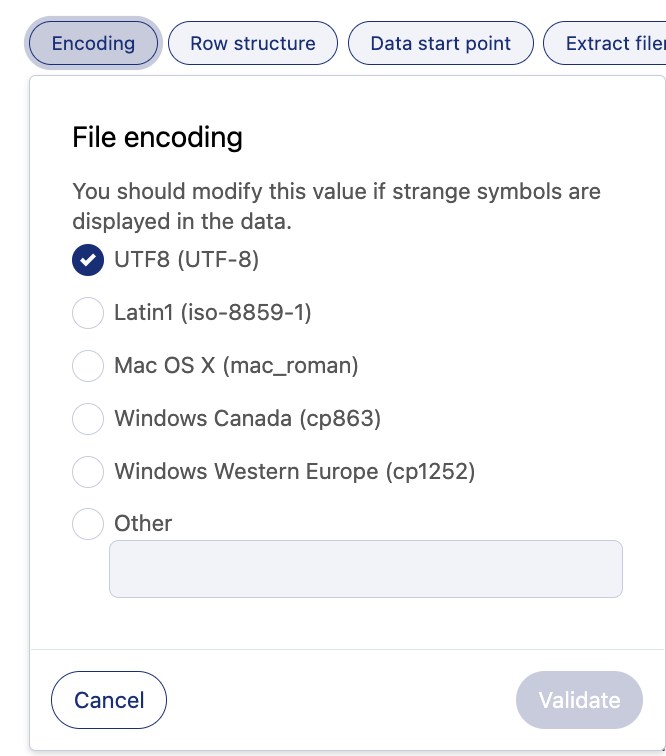The width and height of the screenshot is (666, 756).
Task: Click the Mac OS X (mac_roman) label
Action: tap(236, 366)
